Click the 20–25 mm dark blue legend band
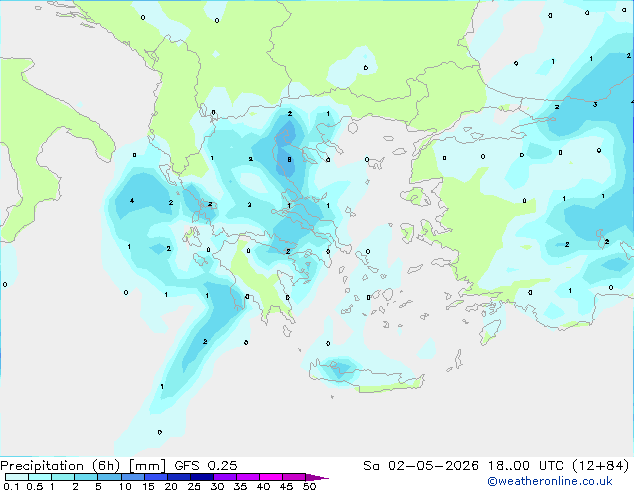 coord(179,477)
